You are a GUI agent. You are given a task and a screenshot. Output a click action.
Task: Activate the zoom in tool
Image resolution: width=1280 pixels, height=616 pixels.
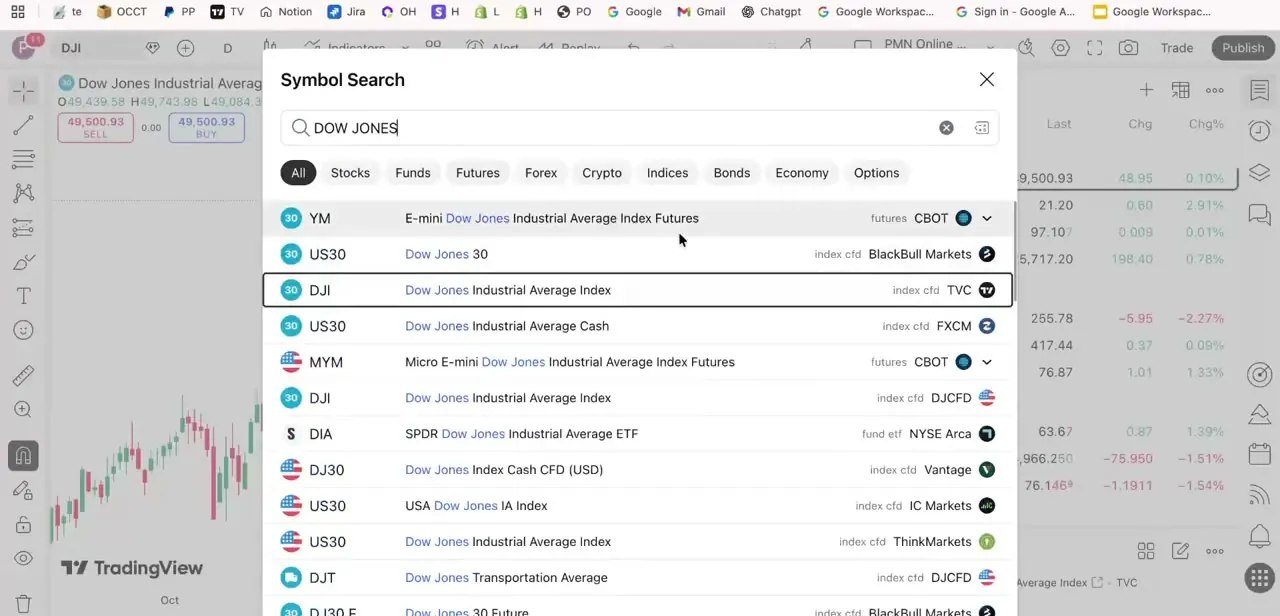tap(23, 409)
